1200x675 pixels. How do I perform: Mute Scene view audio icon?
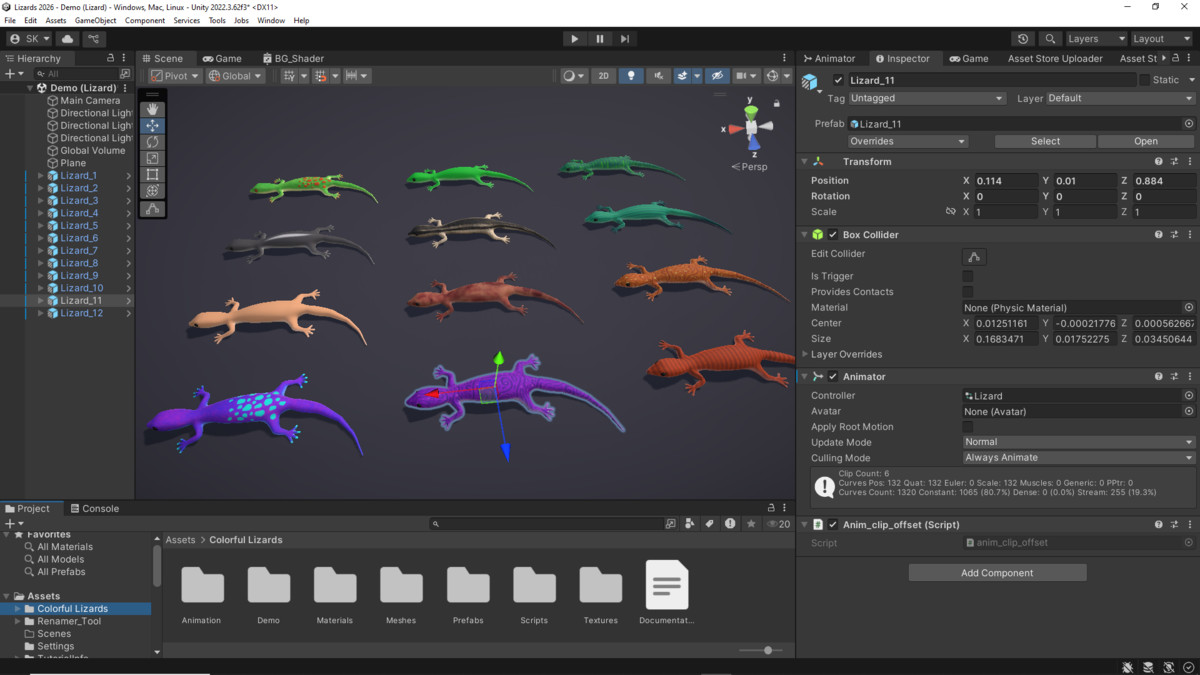[x=656, y=75]
